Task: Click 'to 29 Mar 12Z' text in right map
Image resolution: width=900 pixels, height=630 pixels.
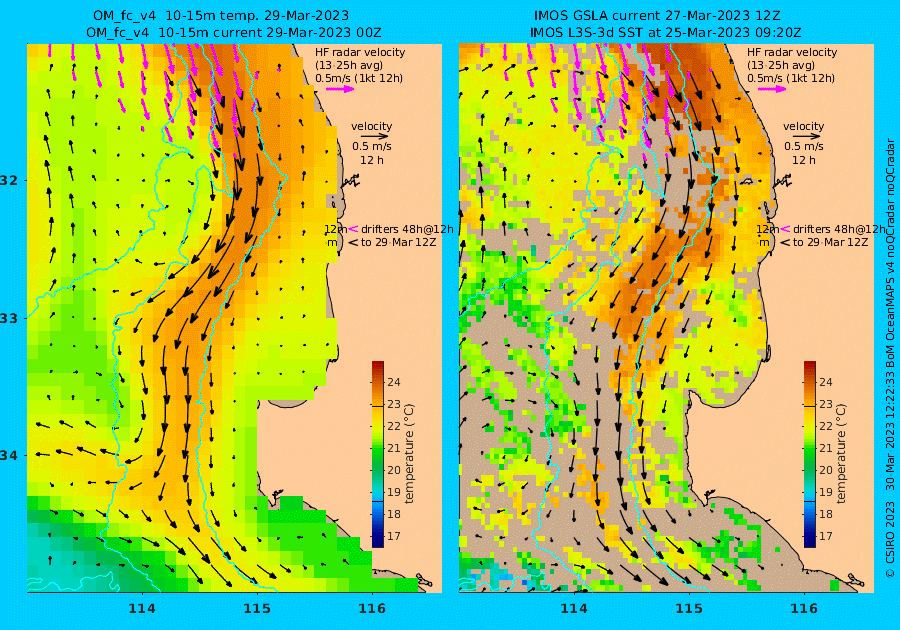Action: [830, 242]
